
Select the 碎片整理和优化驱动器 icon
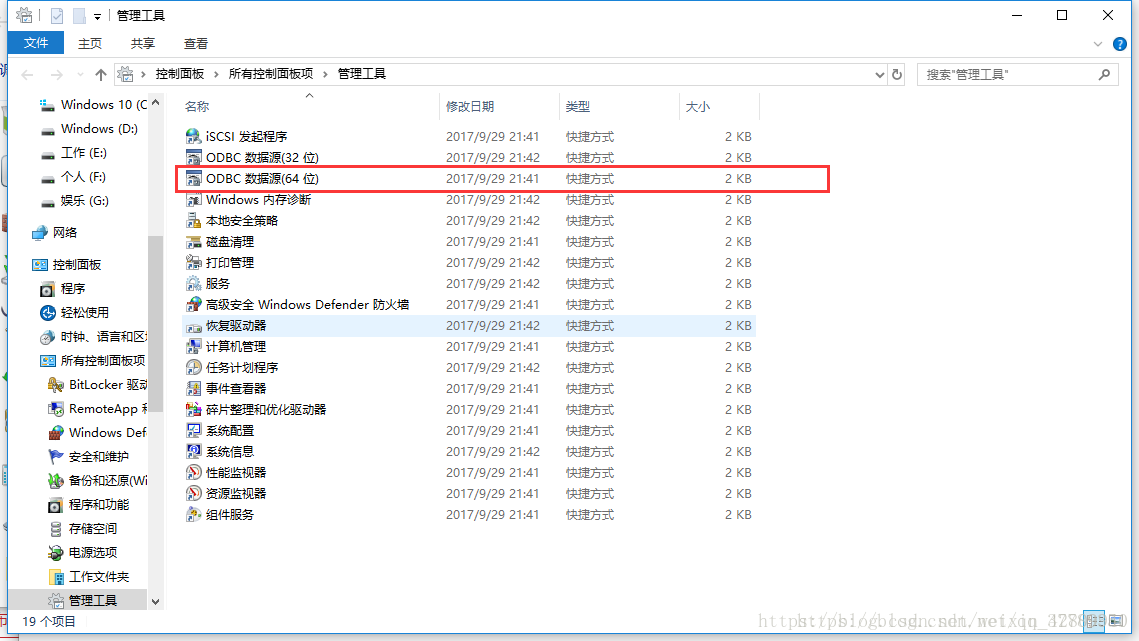tap(193, 410)
